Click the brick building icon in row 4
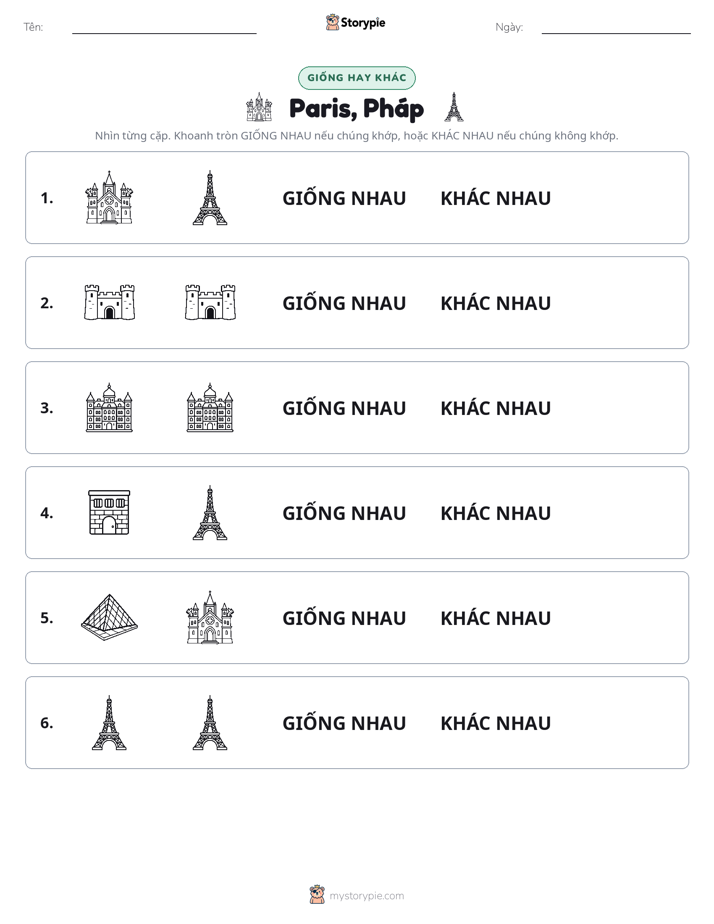 click(109, 512)
